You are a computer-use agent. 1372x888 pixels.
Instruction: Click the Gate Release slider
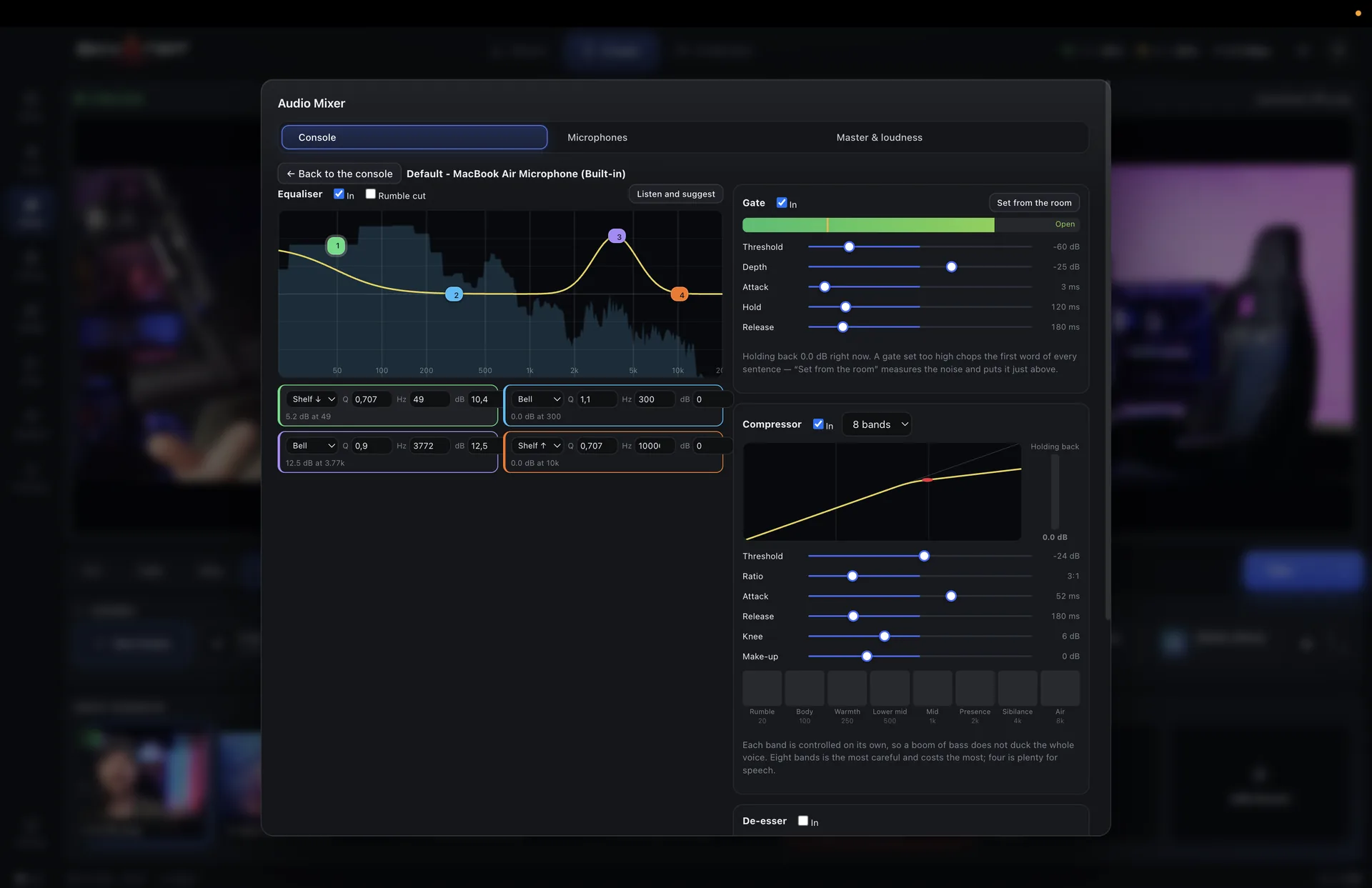(920, 327)
